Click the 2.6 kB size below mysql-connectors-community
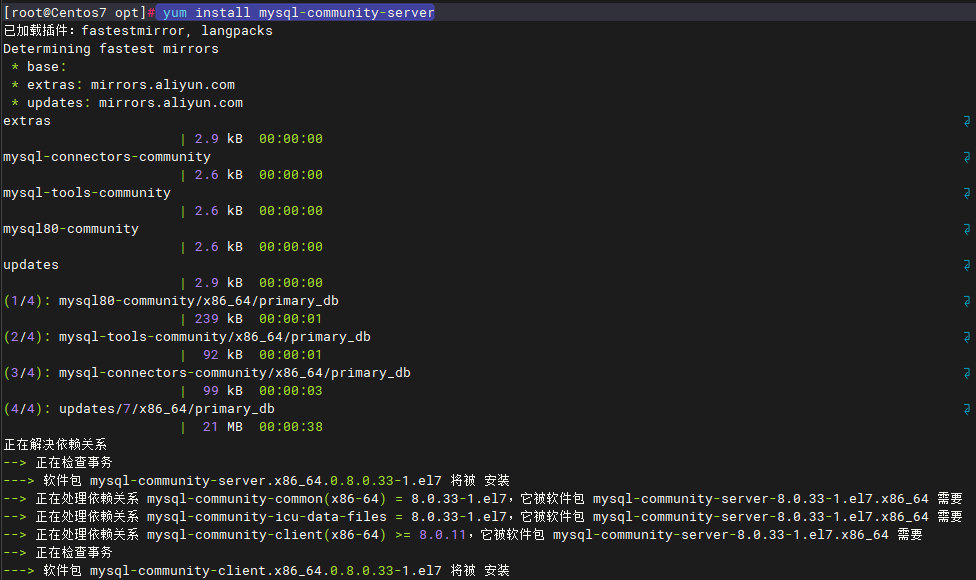 218,175
